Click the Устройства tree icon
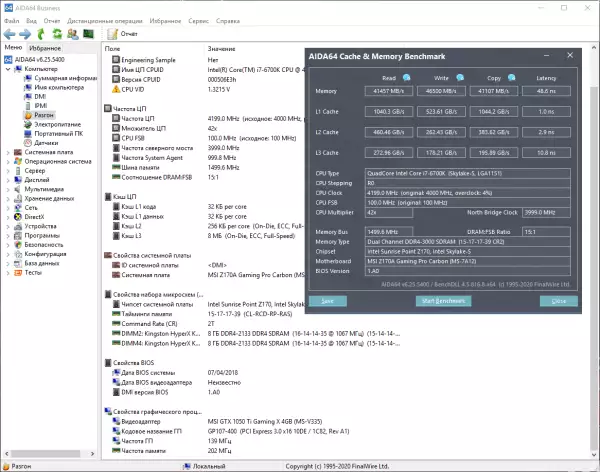 pyautogui.click(x=18, y=226)
